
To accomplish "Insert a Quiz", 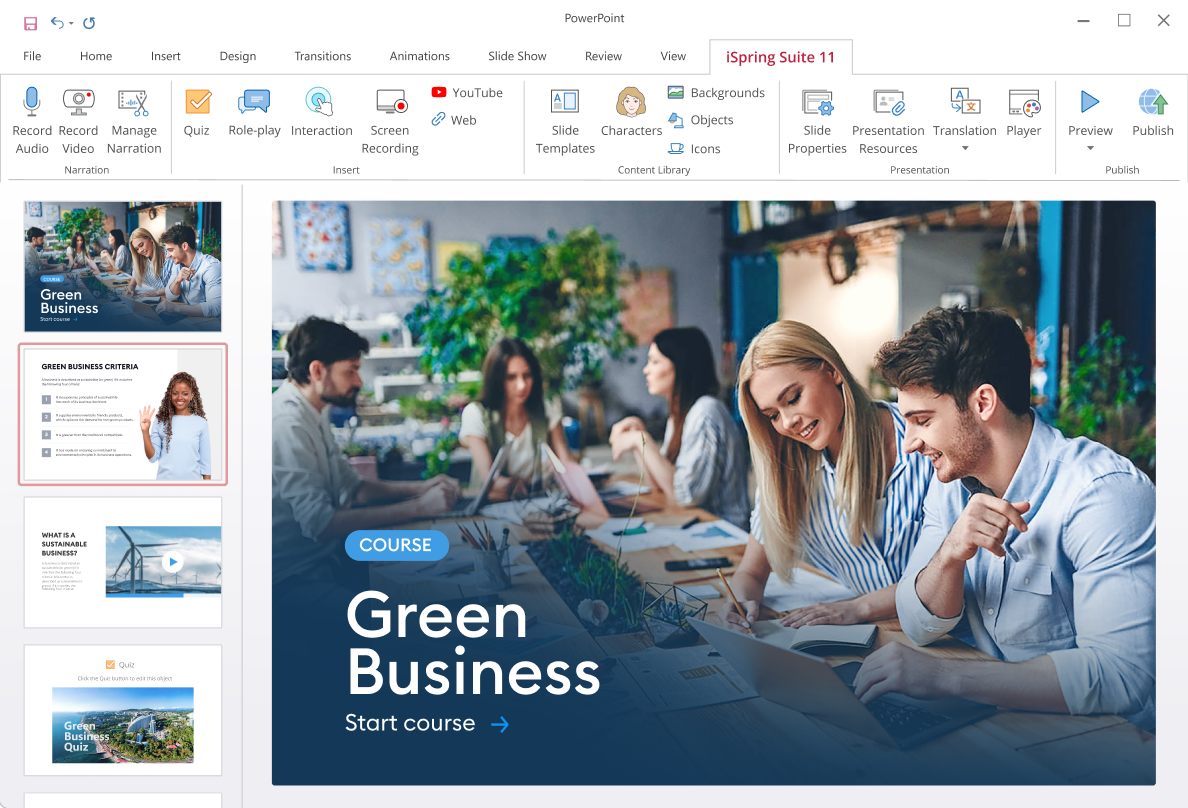I will click(x=197, y=120).
